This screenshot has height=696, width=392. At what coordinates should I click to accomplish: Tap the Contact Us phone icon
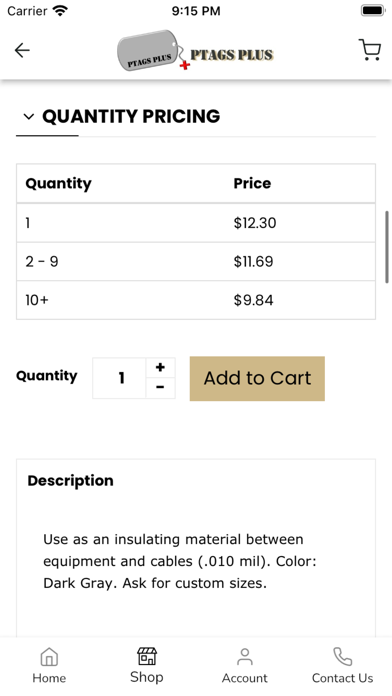point(342,656)
